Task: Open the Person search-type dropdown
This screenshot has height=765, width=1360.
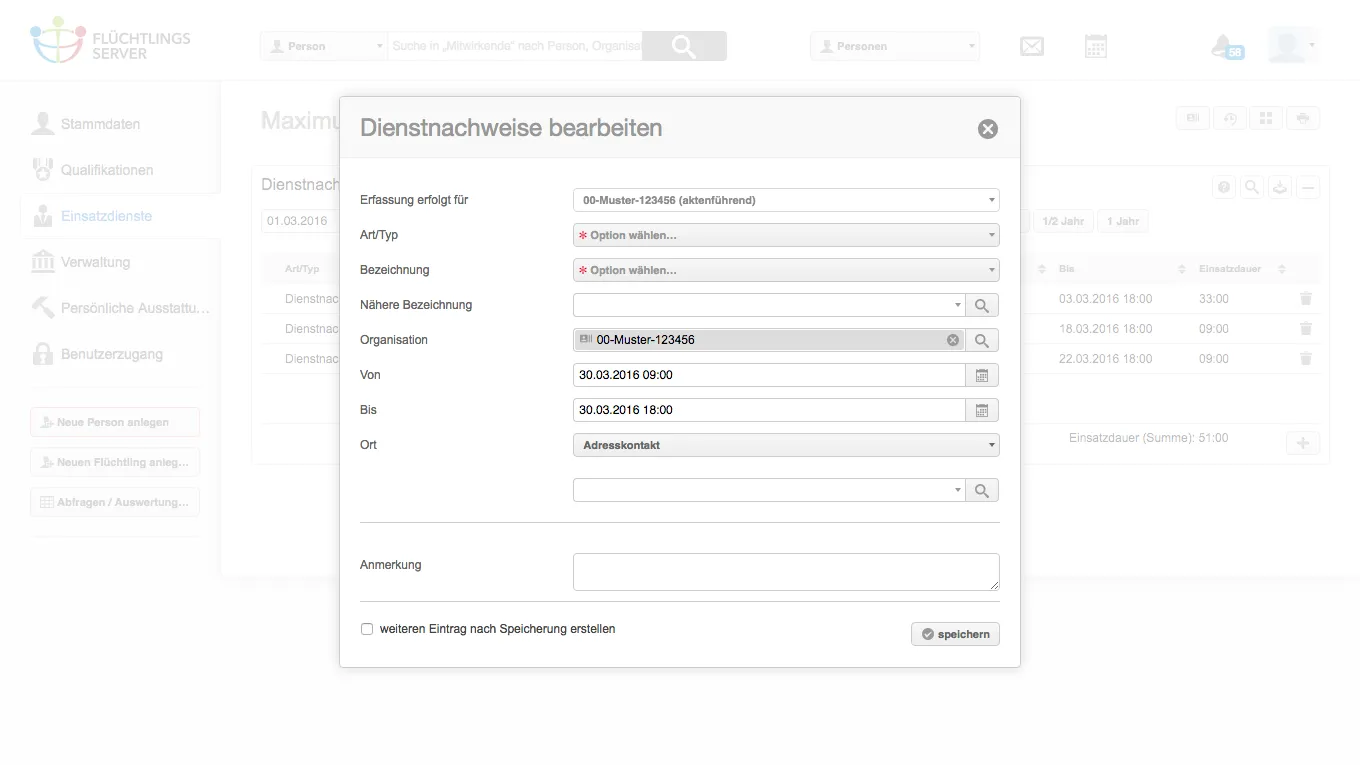Action: pyautogui.click(x=324, y=46)
